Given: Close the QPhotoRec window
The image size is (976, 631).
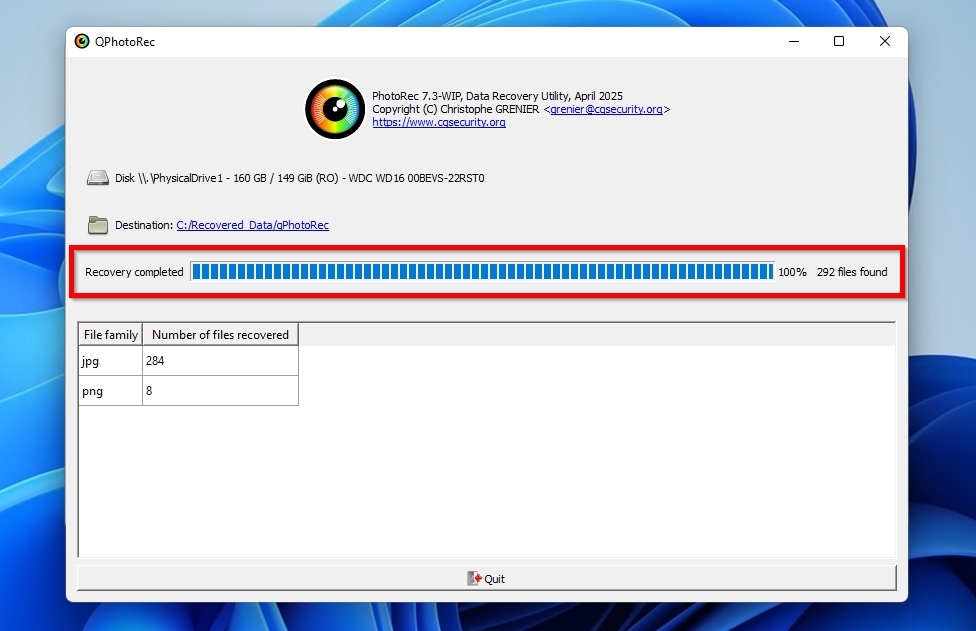Looking at the screenshot, I should tap(884, 41).
